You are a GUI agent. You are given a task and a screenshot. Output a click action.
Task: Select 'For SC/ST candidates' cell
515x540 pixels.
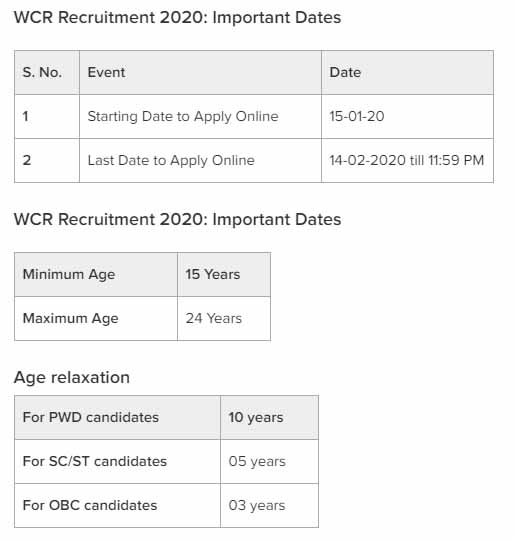click(117, 462)
